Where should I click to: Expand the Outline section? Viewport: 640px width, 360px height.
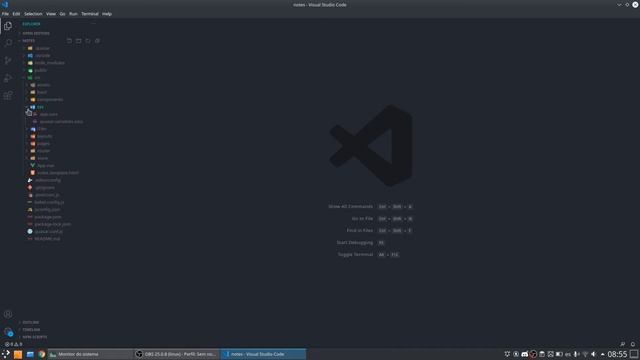[x=31, y=322]
